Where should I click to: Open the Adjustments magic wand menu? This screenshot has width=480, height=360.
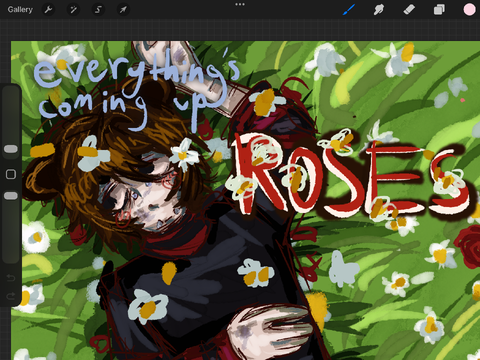click(73, 10)
